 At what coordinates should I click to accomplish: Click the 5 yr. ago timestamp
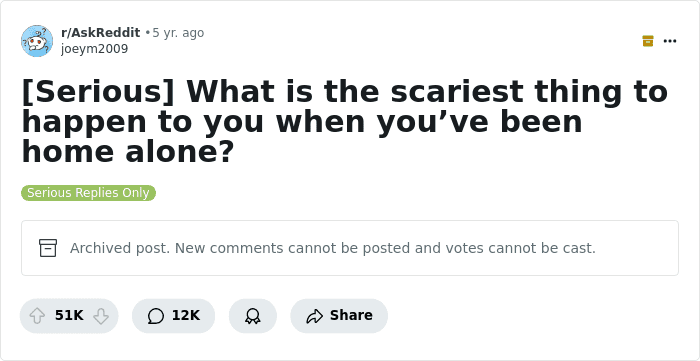179,33
